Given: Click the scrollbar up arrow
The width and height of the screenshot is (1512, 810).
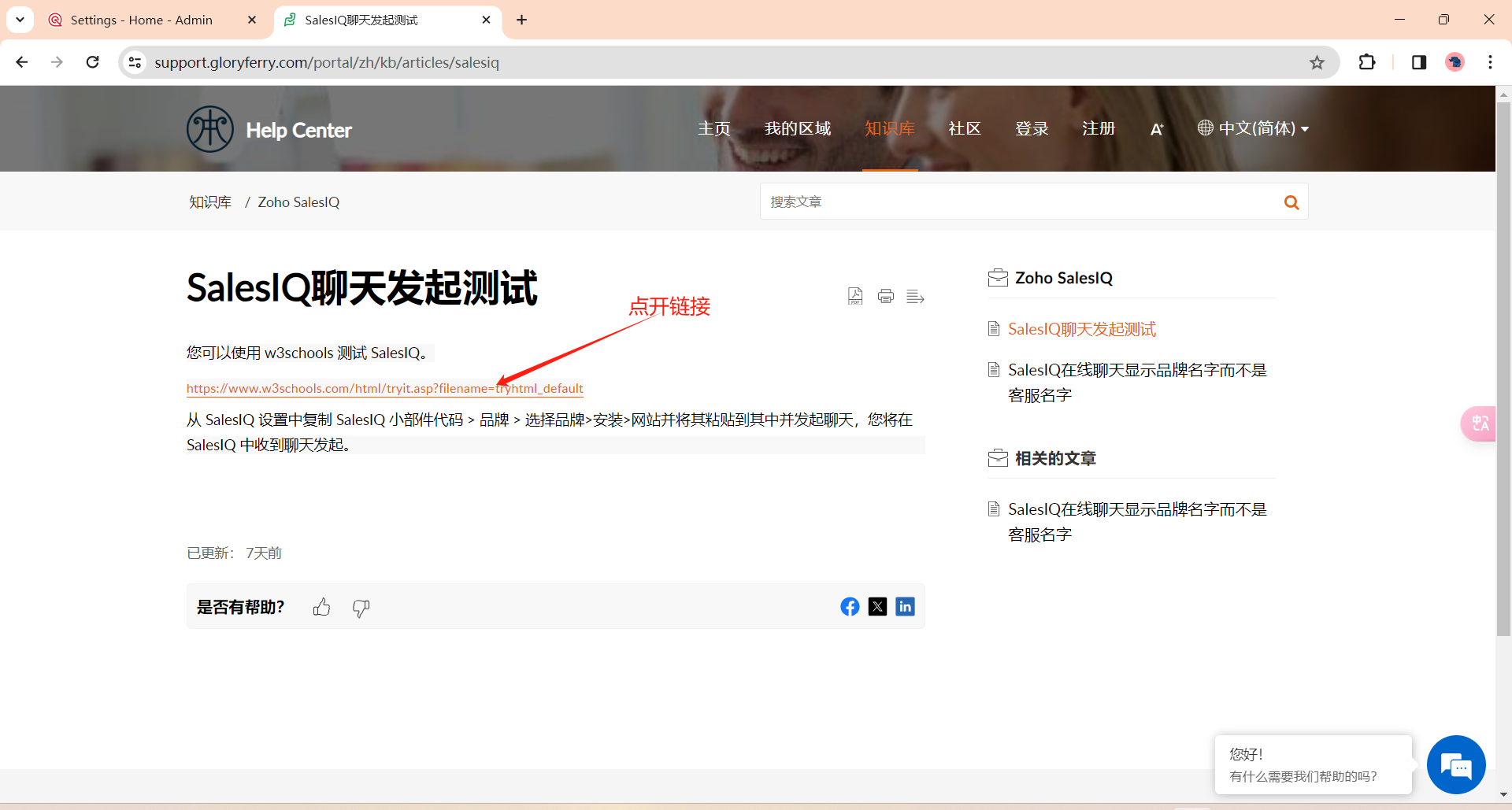Looking at the screenshot, I should point(1503,94).
